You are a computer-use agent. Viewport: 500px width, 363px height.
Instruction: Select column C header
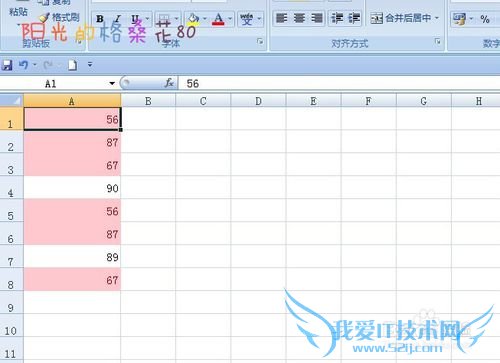click(x=203, y=101)
